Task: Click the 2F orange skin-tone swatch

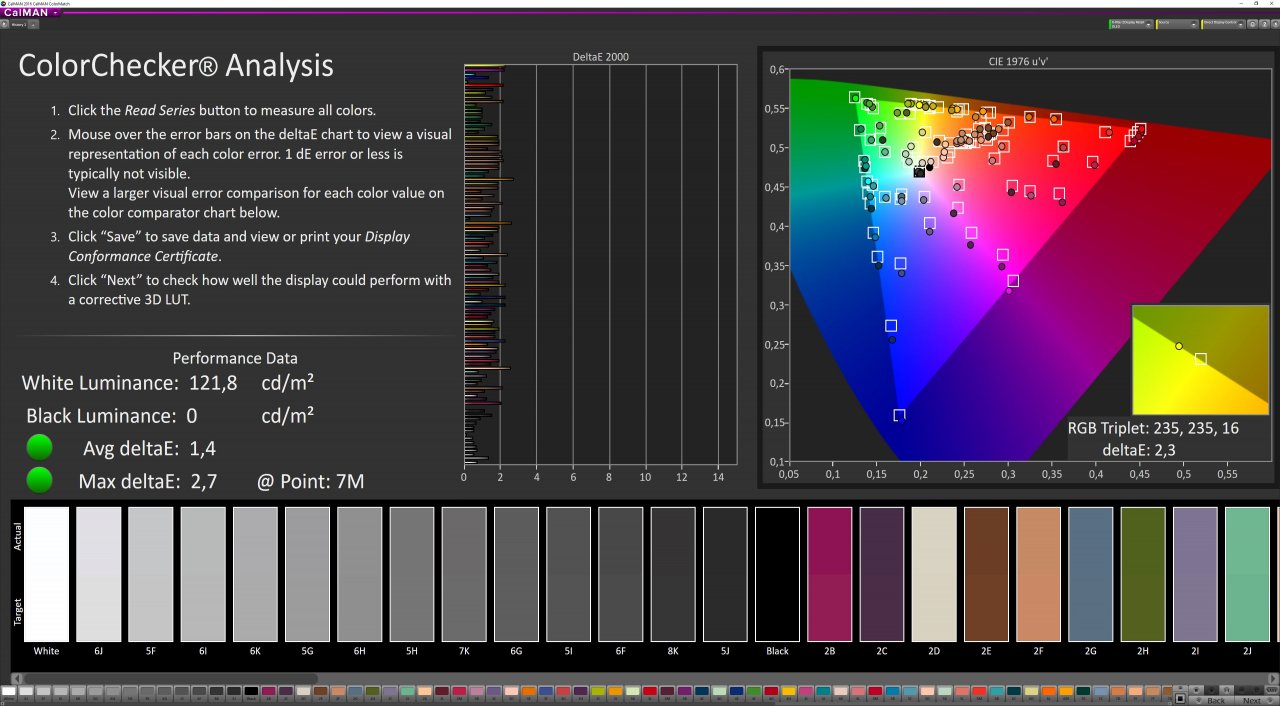Action: tap(1039, 574)
